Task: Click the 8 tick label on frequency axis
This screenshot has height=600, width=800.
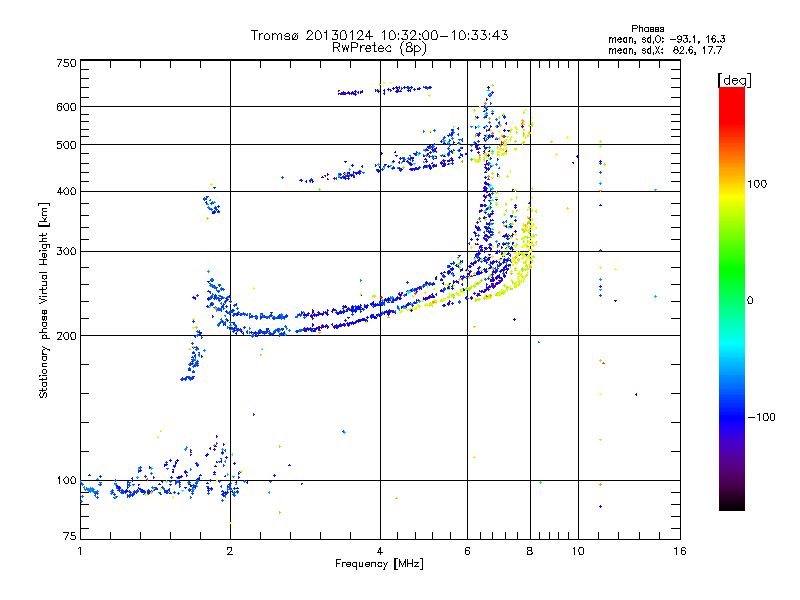Action: (x=530, y=551)
